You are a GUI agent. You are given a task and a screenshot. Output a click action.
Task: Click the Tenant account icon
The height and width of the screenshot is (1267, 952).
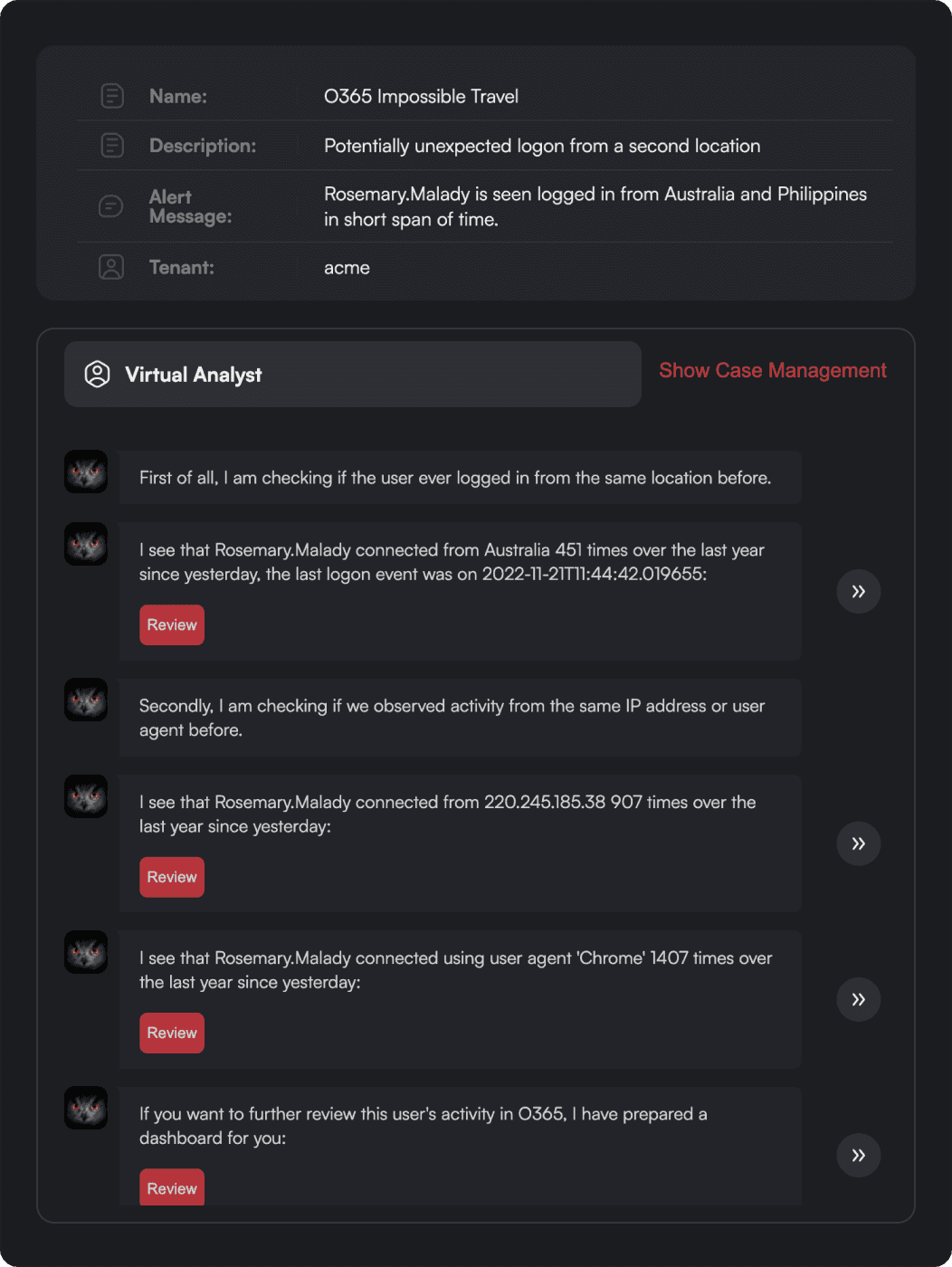coord(111,267)
